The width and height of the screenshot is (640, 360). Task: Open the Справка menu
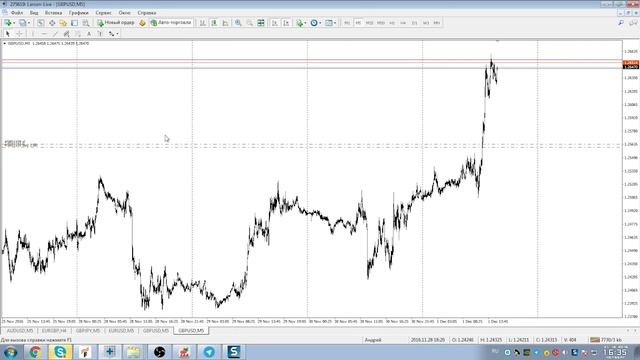(x=147, y=13)
